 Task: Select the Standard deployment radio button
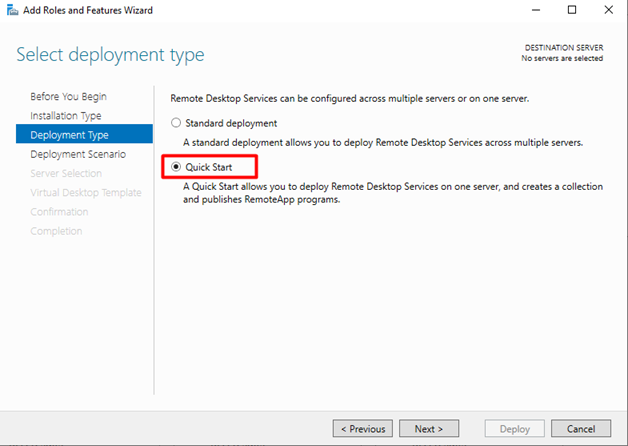tap(176, 123)
